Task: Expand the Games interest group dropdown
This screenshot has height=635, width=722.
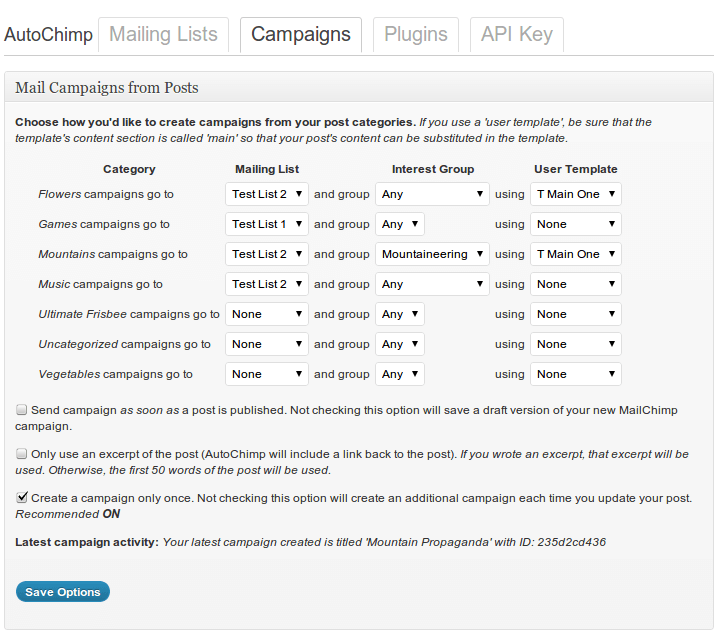Action: 400,224
